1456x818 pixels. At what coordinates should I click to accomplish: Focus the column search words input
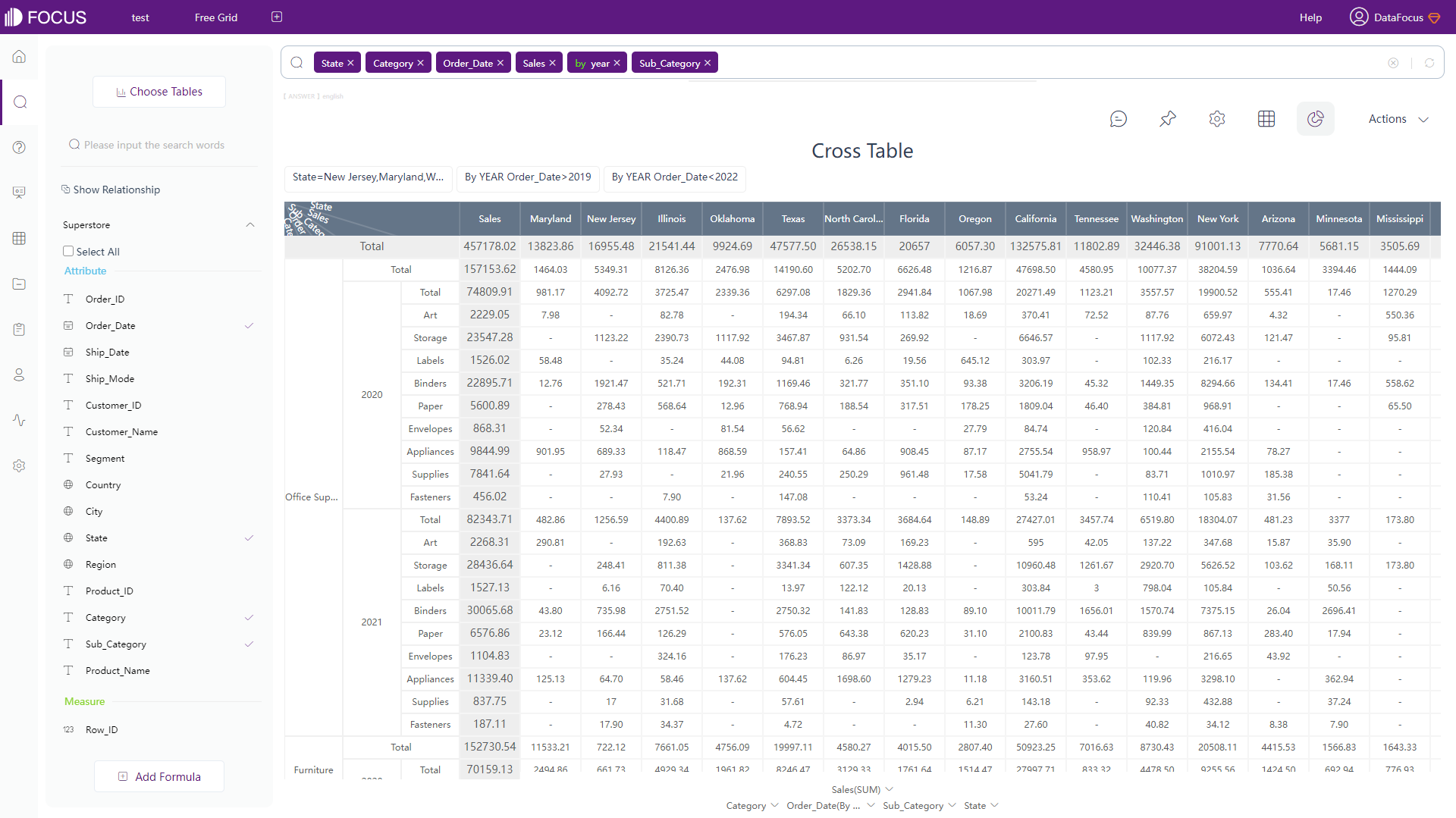pyautogui.click(x=159, y=145)
